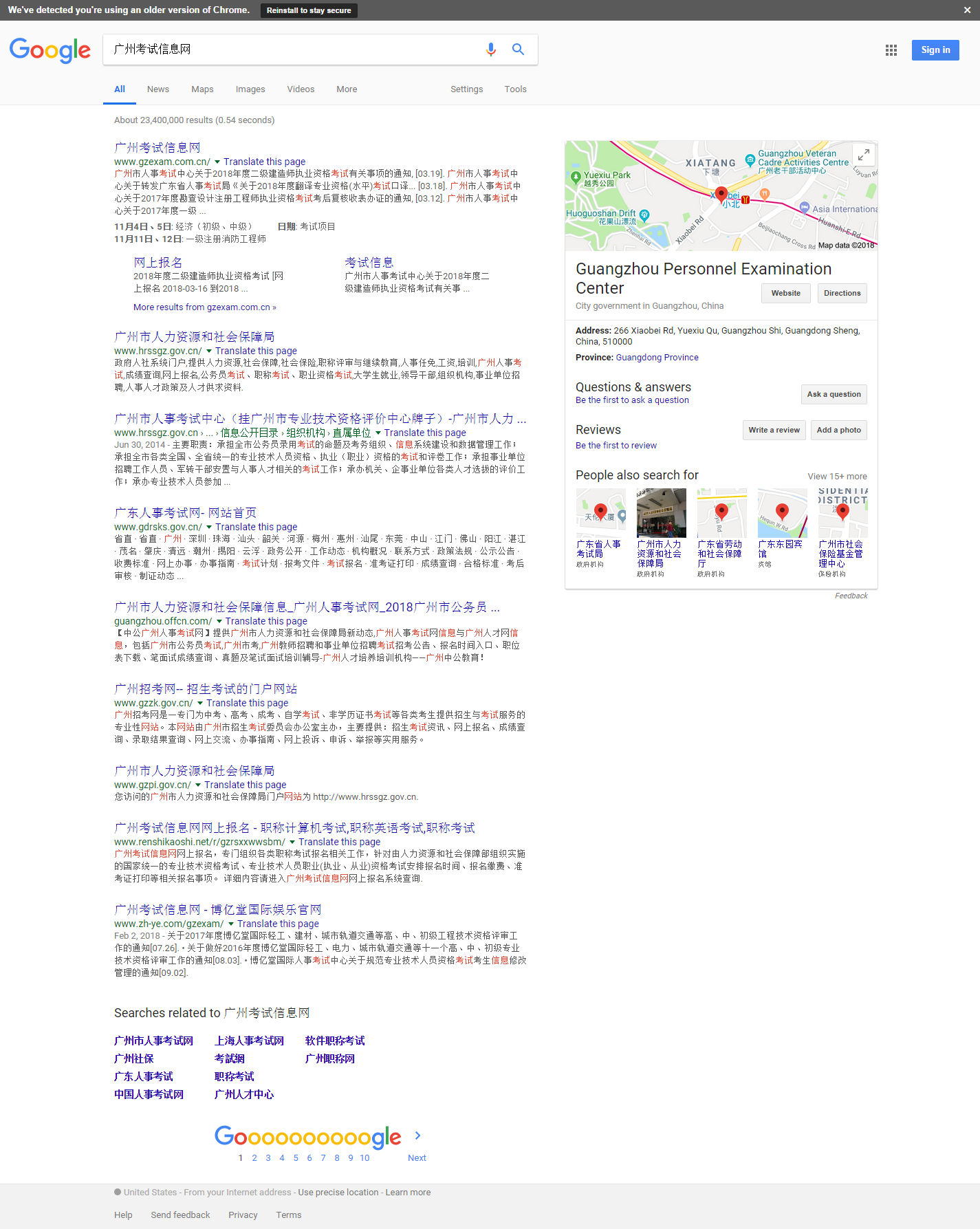Click More results from gzexam.com.cn

[205, 307]
